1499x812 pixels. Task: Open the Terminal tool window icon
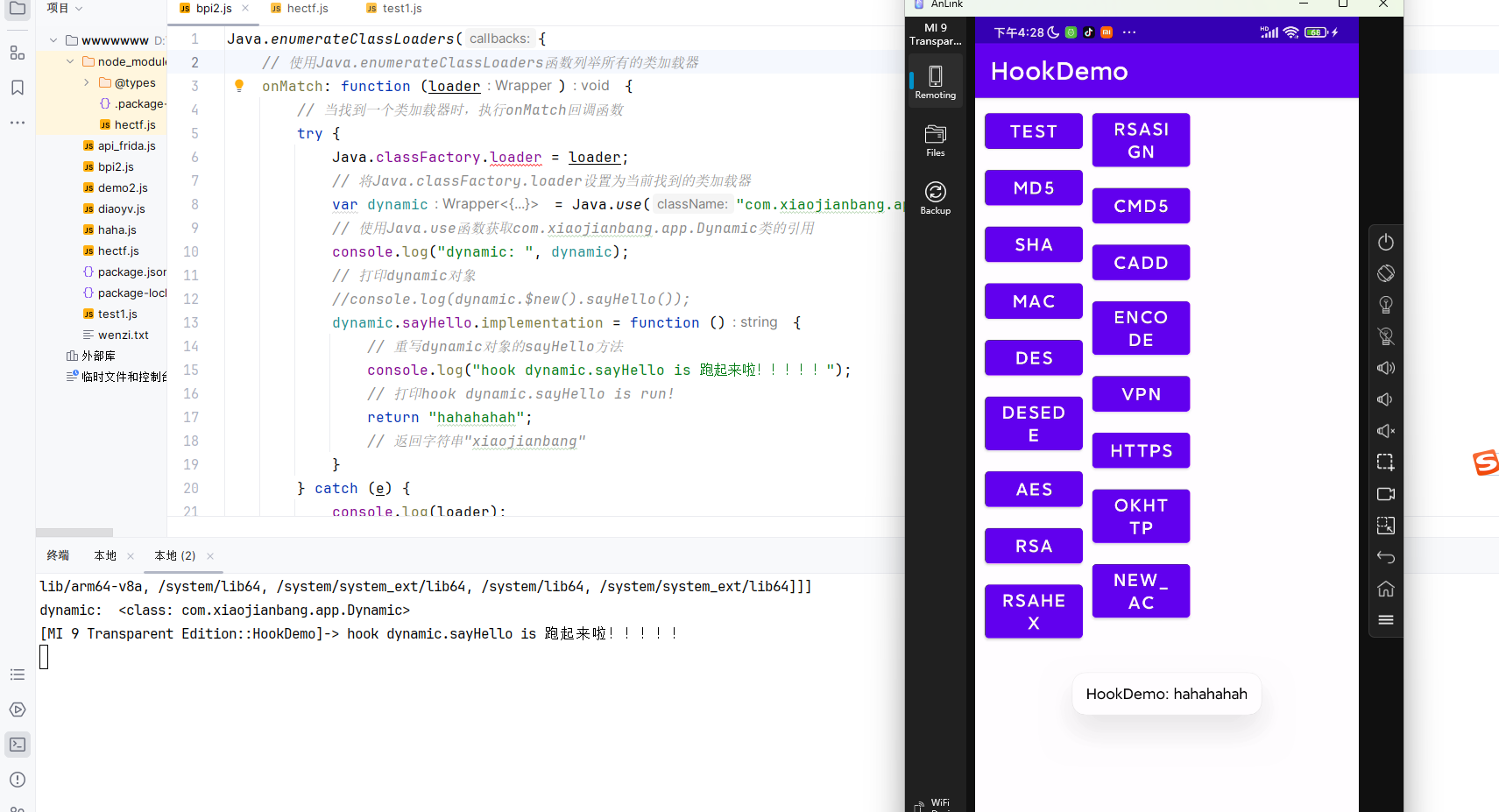tap(18, 745)
